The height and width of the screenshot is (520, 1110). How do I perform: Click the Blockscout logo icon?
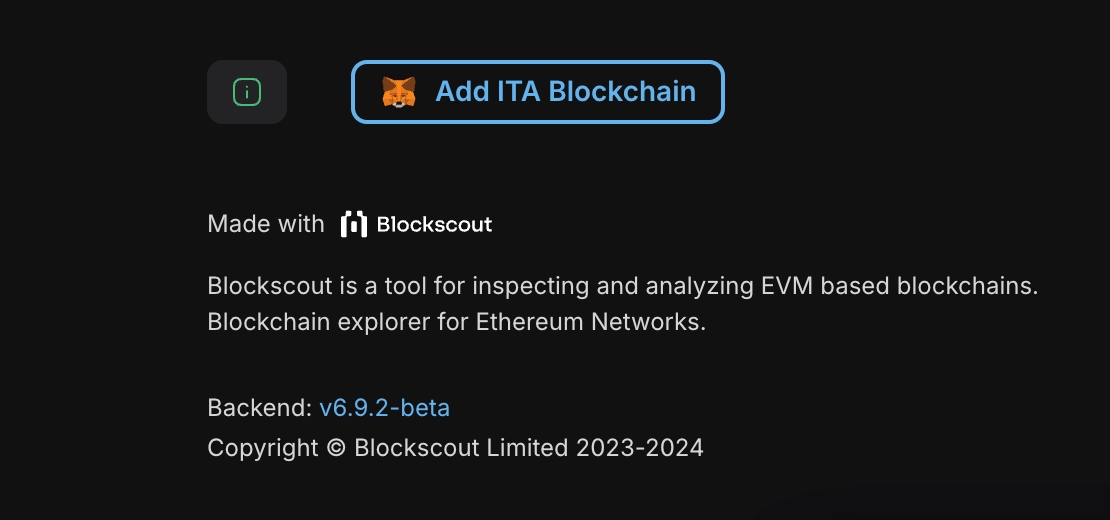(x=353, y=224)
